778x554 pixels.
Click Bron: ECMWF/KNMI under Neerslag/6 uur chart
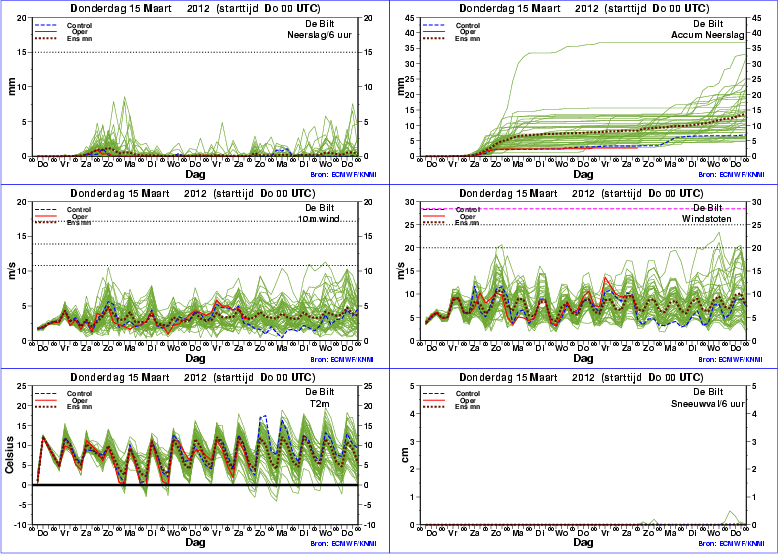(342, 175)
